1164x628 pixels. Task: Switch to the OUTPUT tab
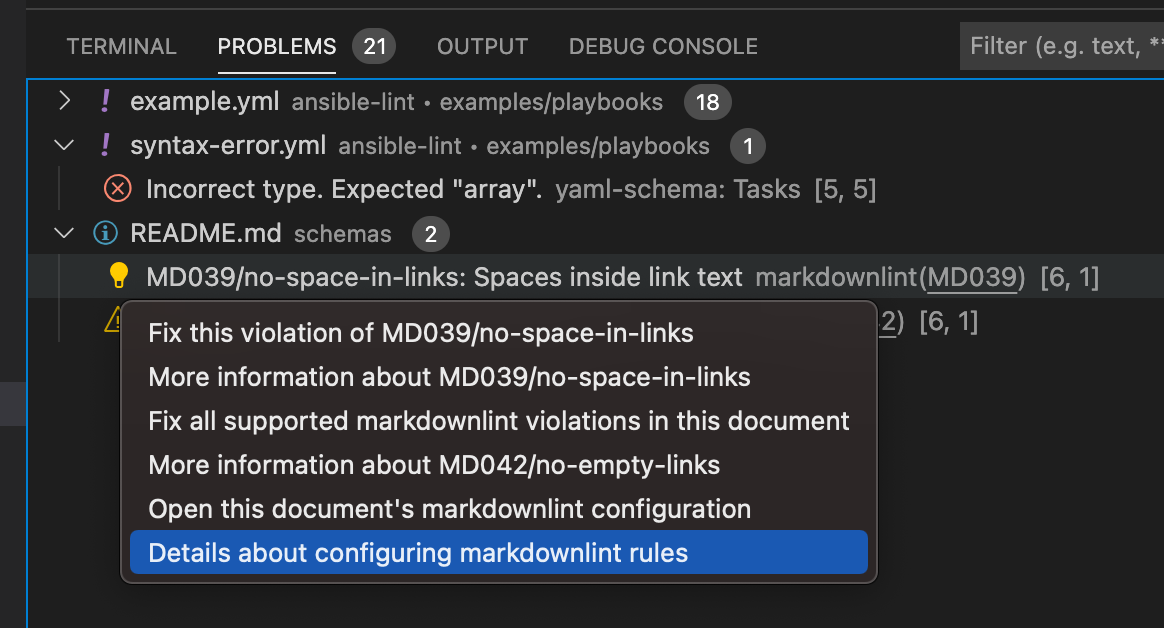point(482,46)
